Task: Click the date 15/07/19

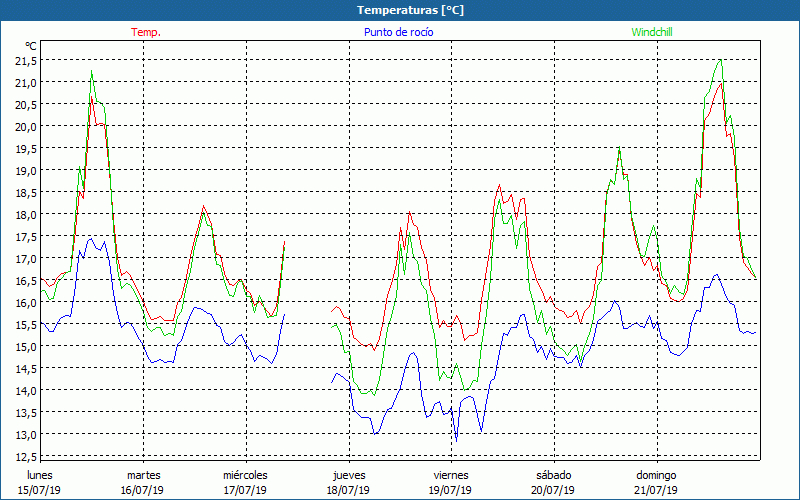Action: click(x=39, y=490)
